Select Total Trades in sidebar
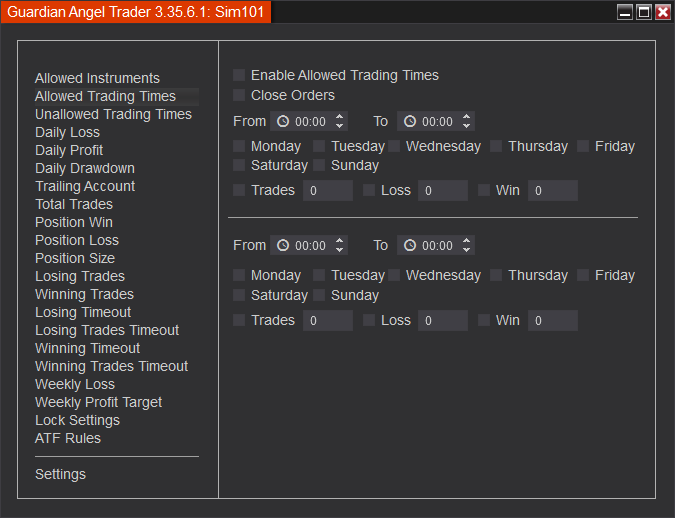This screenshot has height=518, width=675. (x=74, y=204)
